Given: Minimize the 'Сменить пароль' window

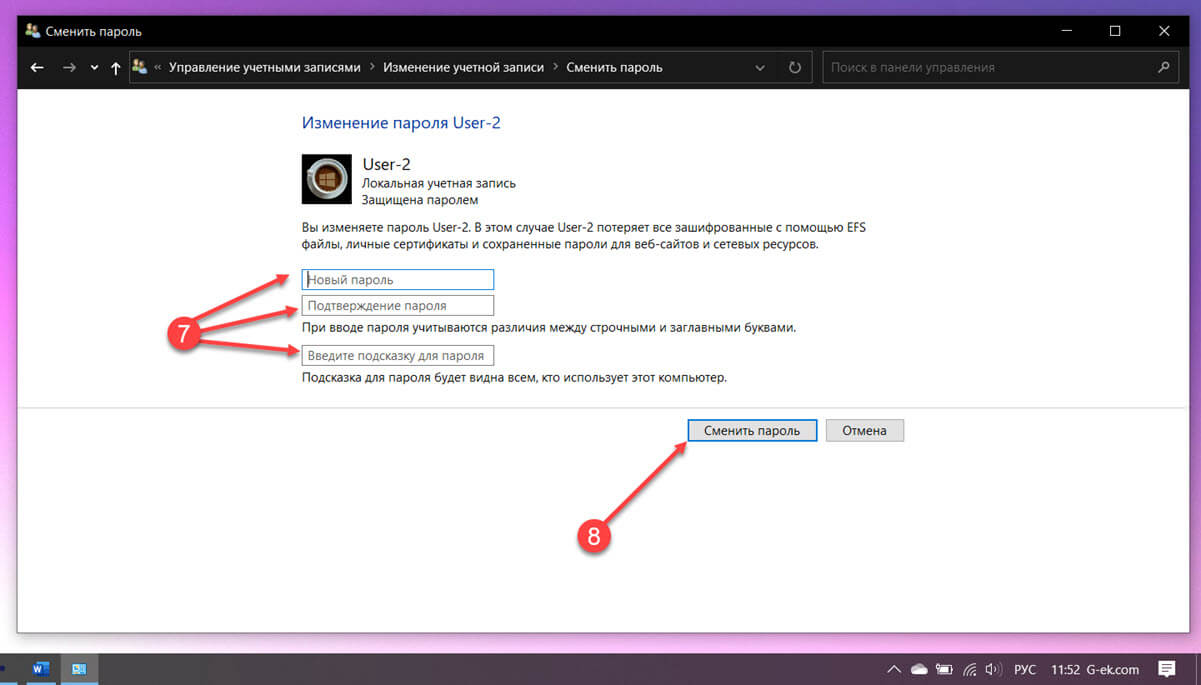Looking at the screenshot, I should coord(1069,31).
